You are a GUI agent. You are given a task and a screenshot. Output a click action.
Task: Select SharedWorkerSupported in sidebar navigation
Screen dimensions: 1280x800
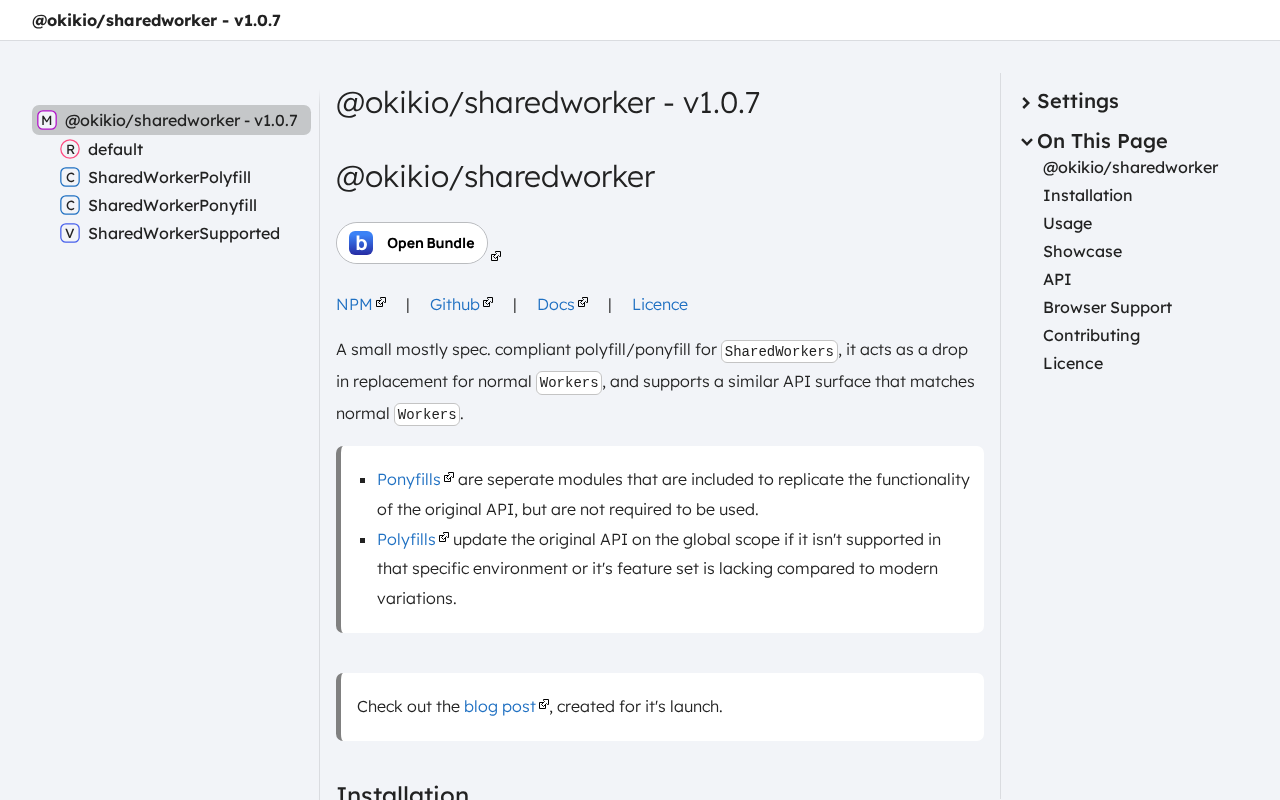point(183,233)
